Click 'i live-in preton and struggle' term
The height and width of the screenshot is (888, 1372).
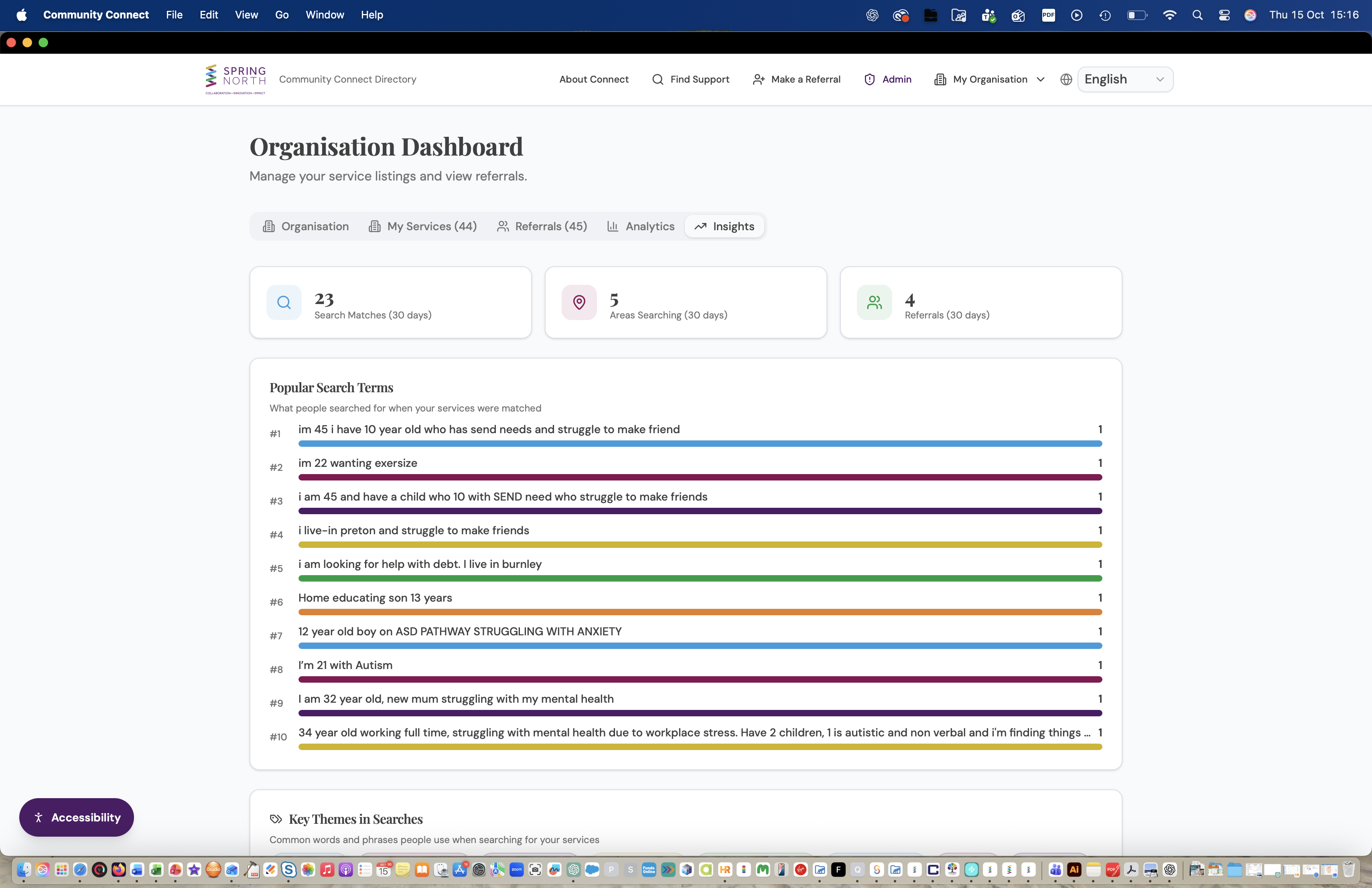(413, 530)
